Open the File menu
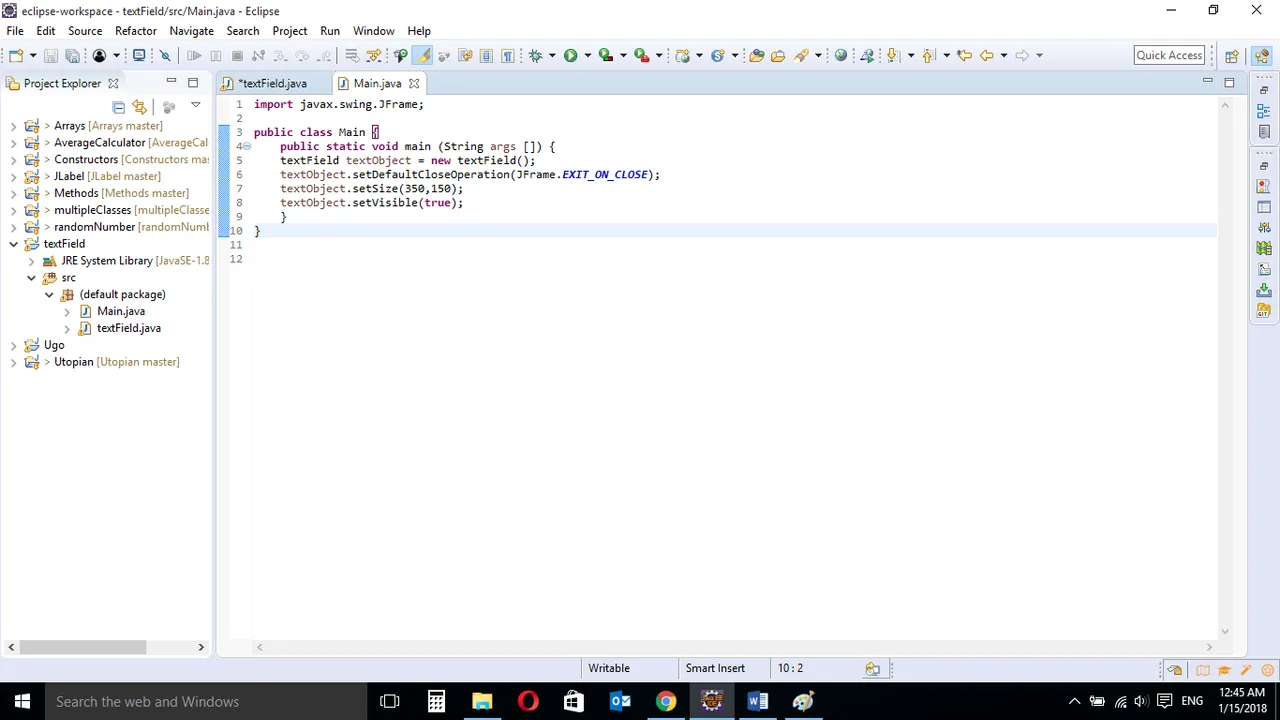This screenshot has width=1280, height=720. [15, 31]
